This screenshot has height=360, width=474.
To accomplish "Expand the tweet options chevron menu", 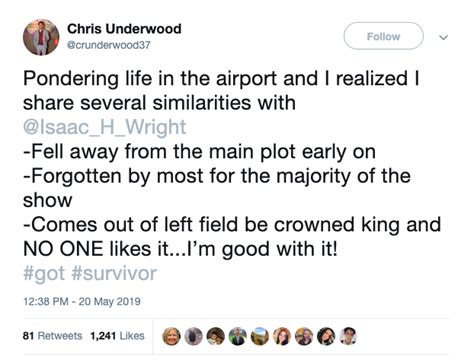I will (443, 37).
